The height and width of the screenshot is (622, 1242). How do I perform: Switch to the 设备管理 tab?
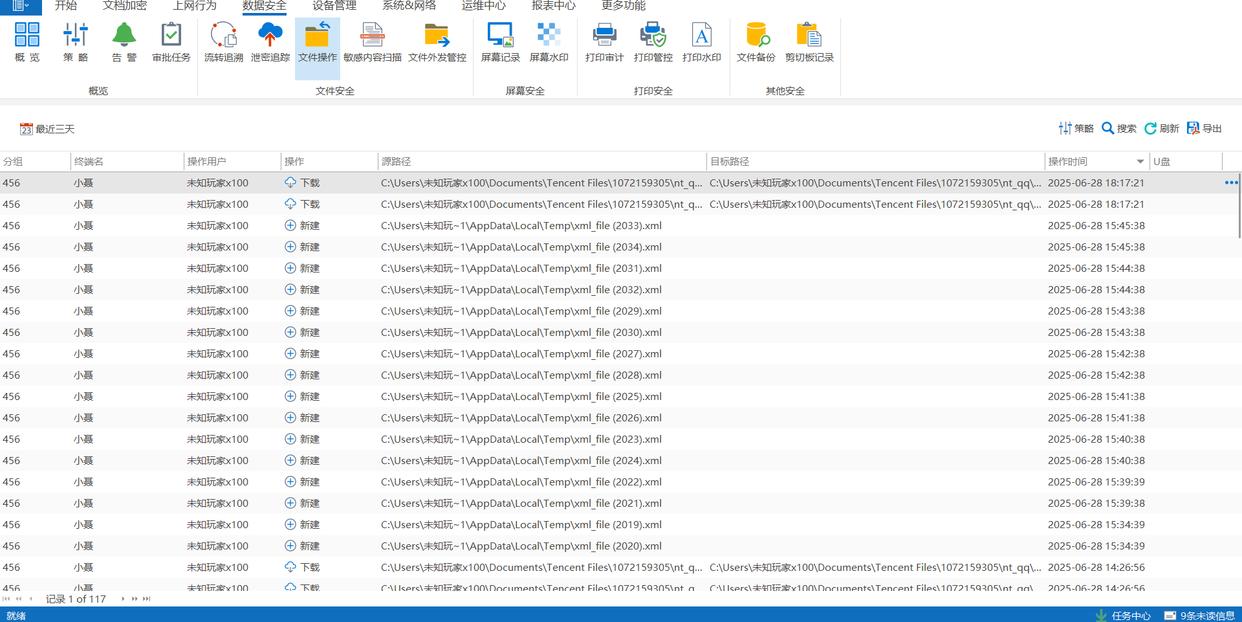coord(334,6)
